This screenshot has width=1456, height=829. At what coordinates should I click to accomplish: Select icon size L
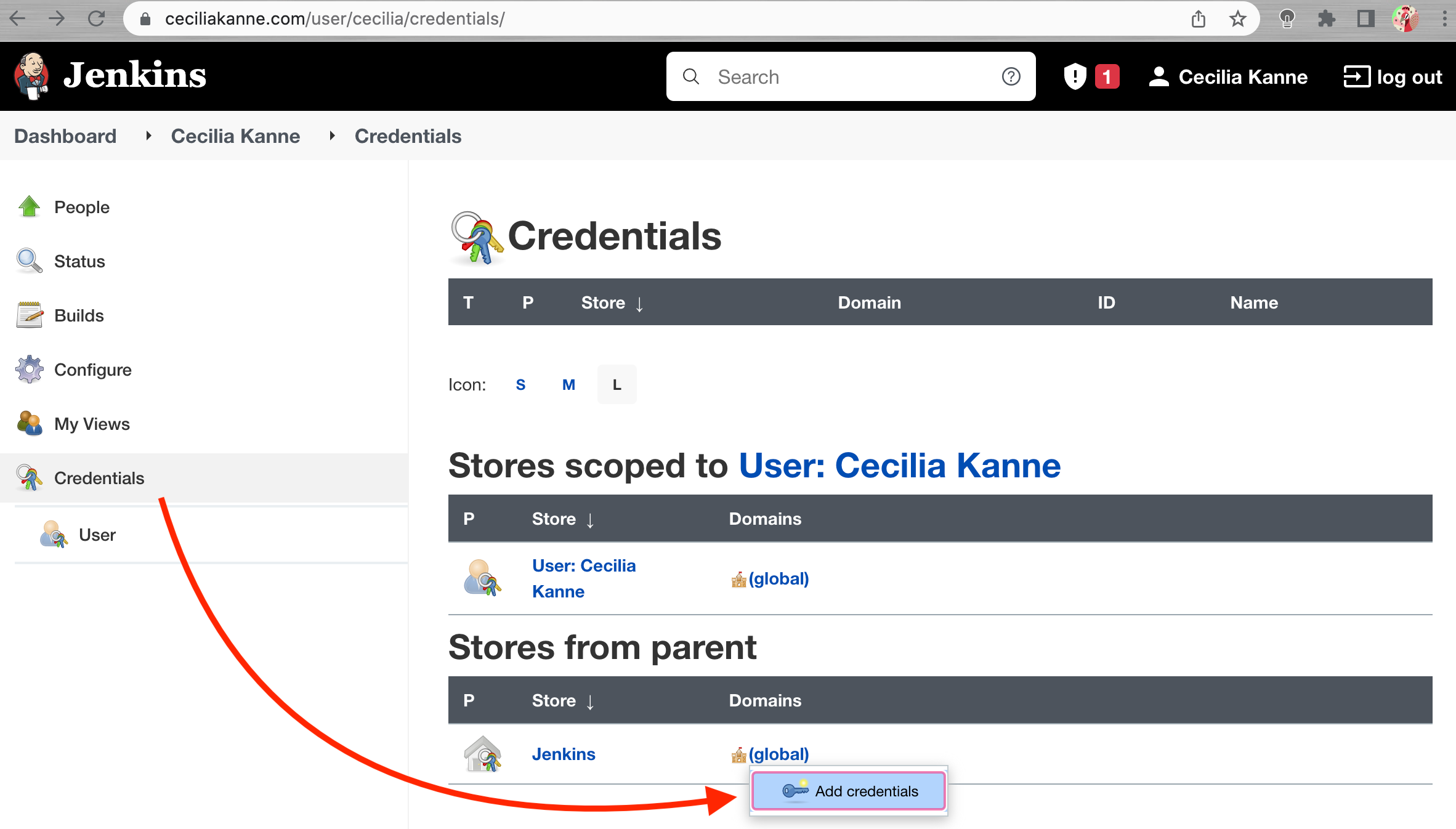click(617, 384)
